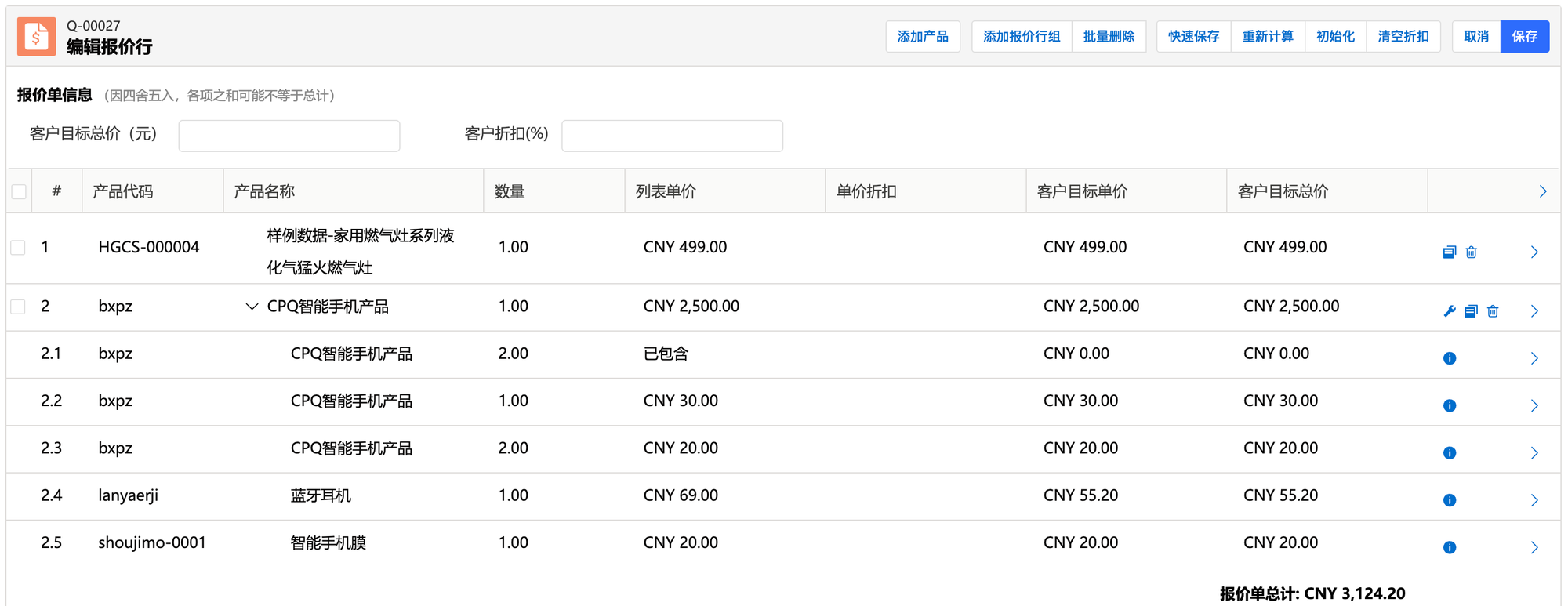Click the 客户目标总价 input field
The height and width of the screenshot is (606, 1568).
(289, 136)
